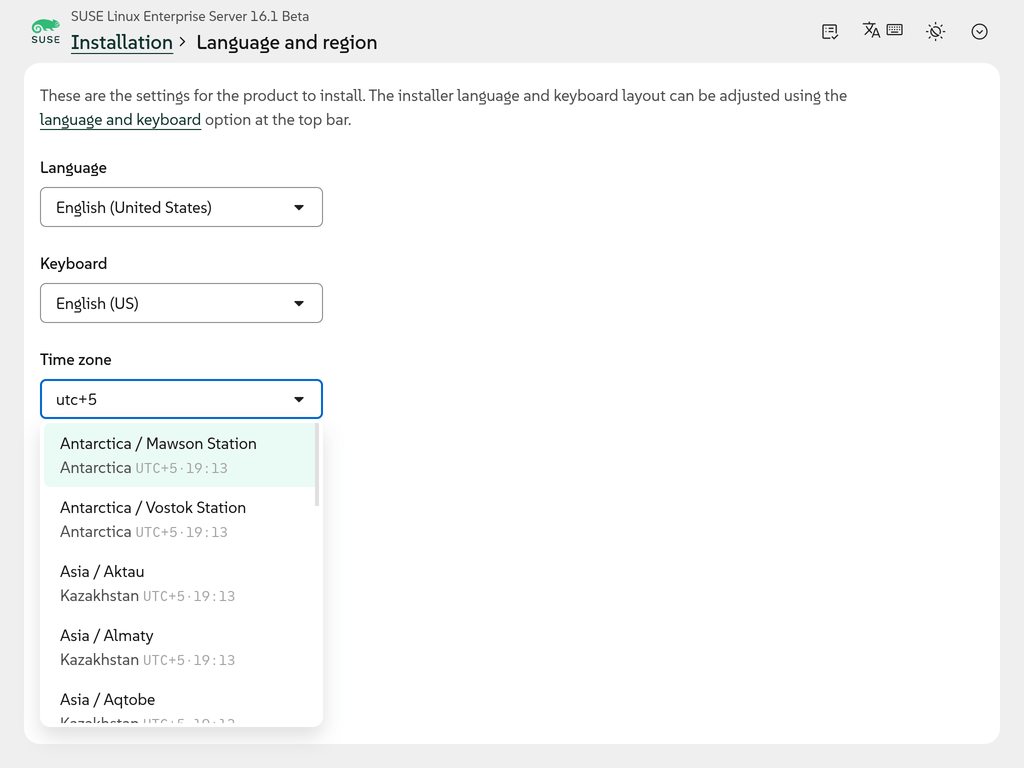
Task: Open the options chevron menu at top right
Action: click(x=979, y=31)
